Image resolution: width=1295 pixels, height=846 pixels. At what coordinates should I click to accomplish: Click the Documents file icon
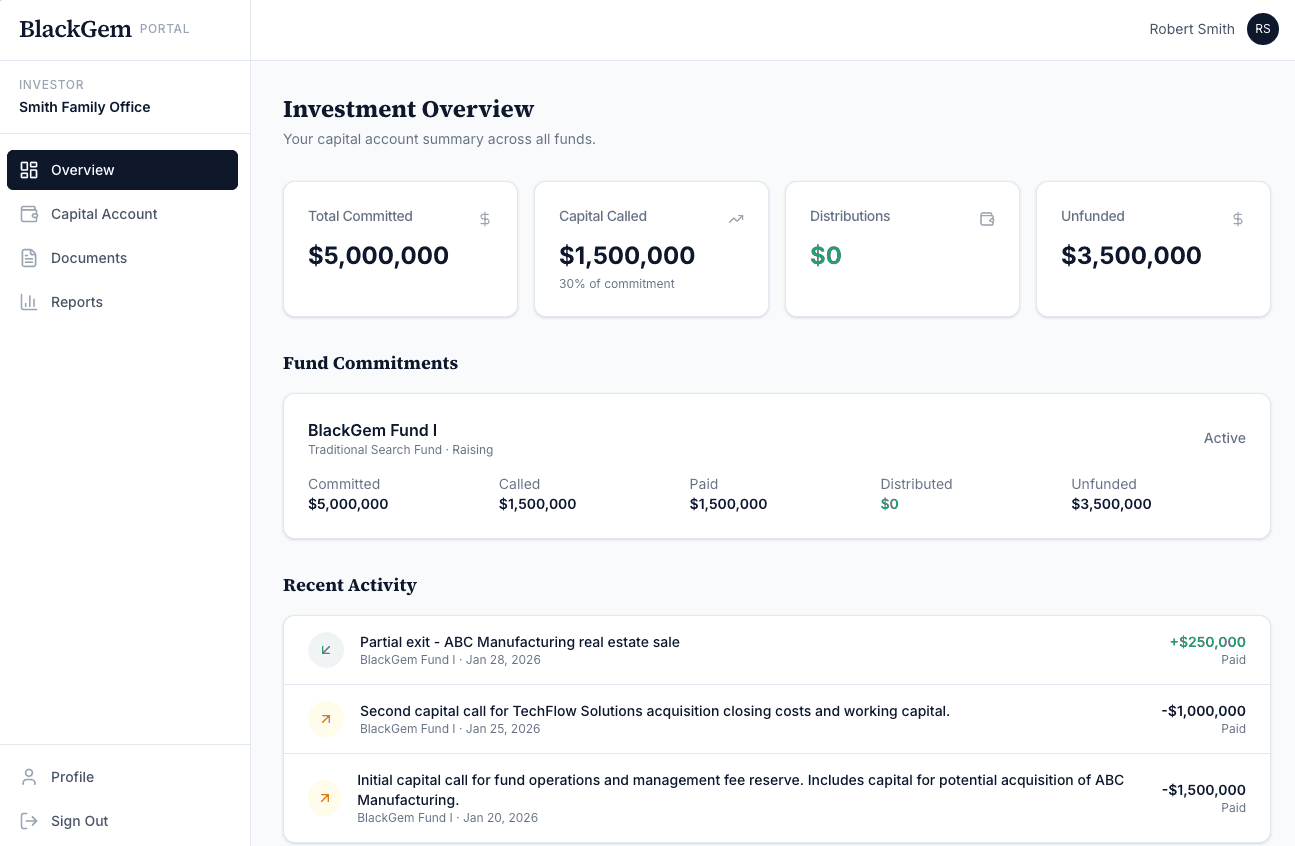coord(29,258)
